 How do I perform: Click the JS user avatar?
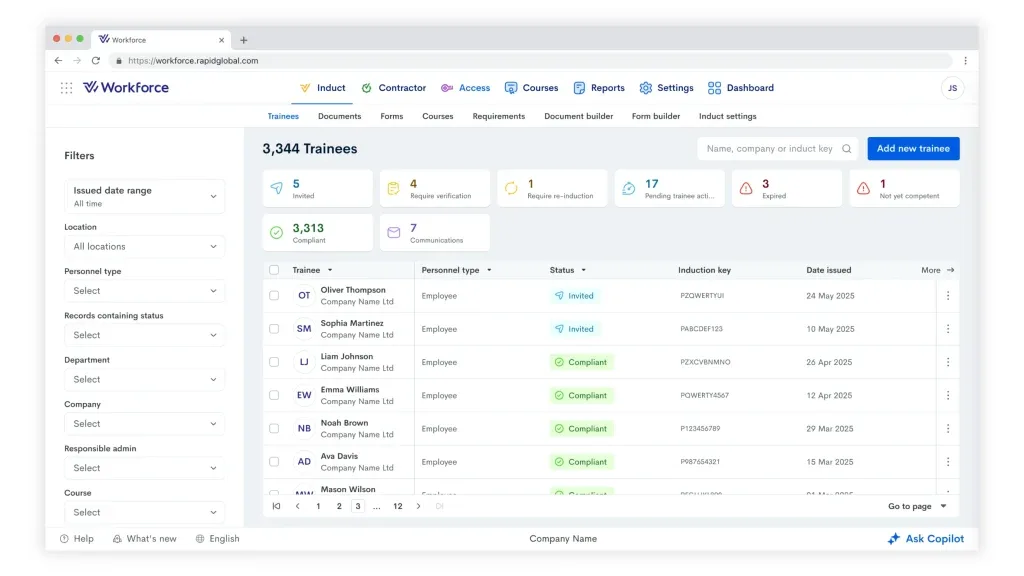coord(952,88)
